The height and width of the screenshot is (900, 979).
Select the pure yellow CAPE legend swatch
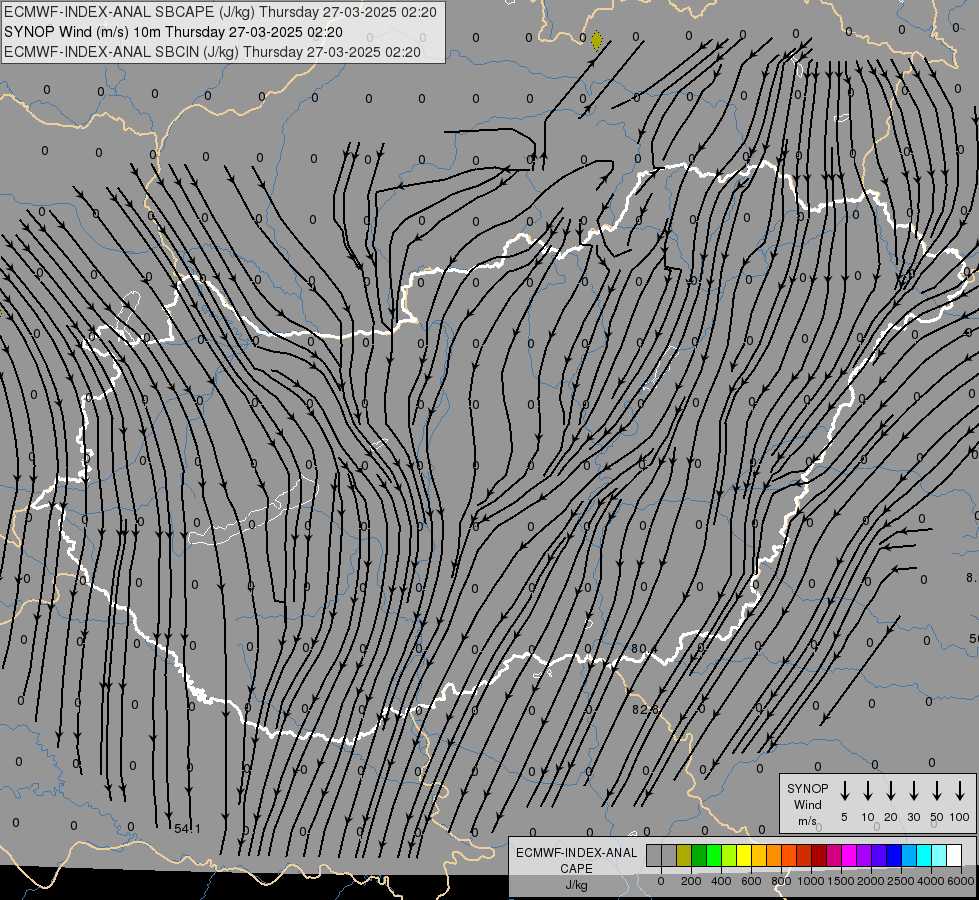point(744,856)
